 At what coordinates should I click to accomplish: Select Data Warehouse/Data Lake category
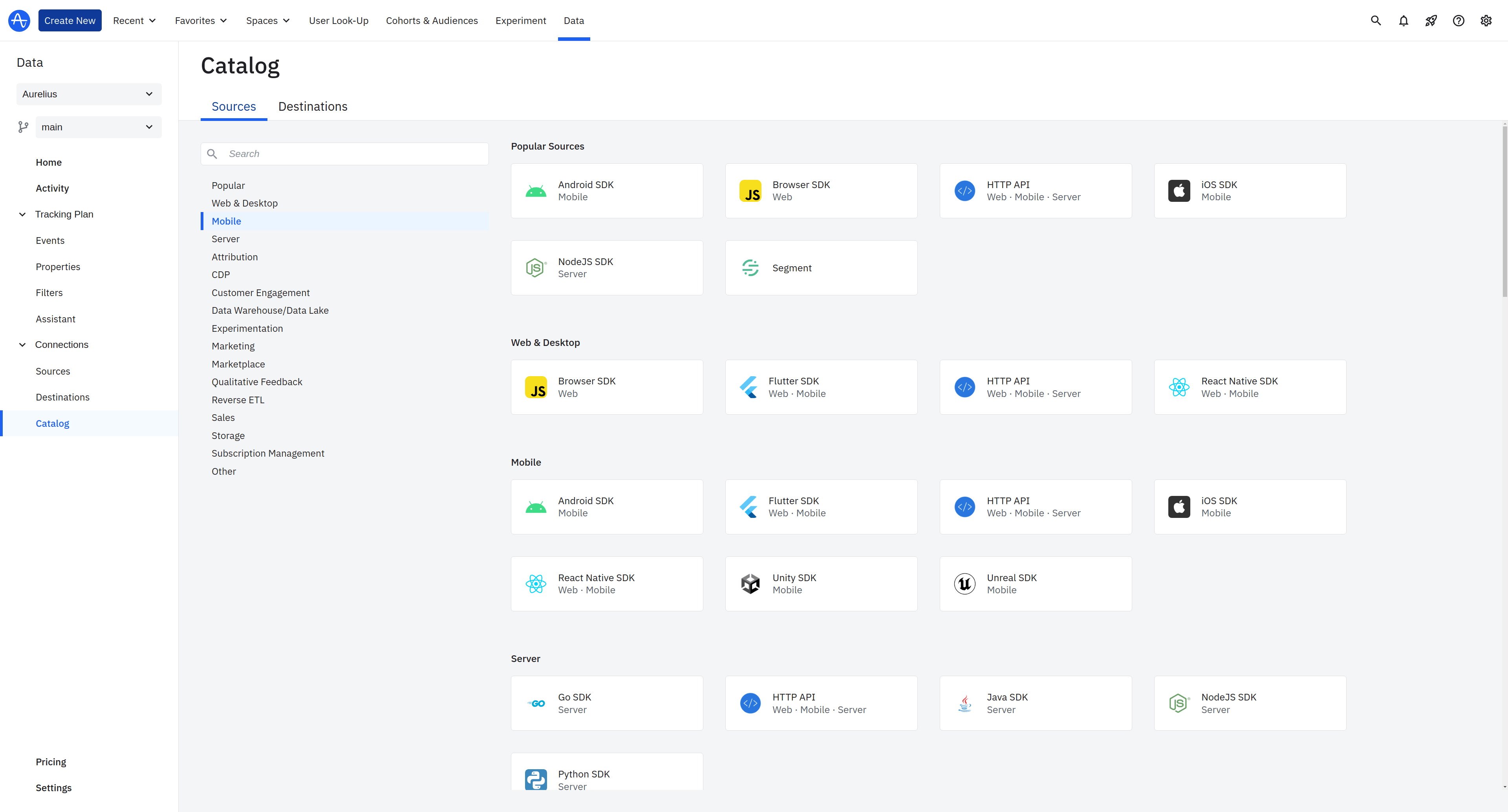coord(270,310)
